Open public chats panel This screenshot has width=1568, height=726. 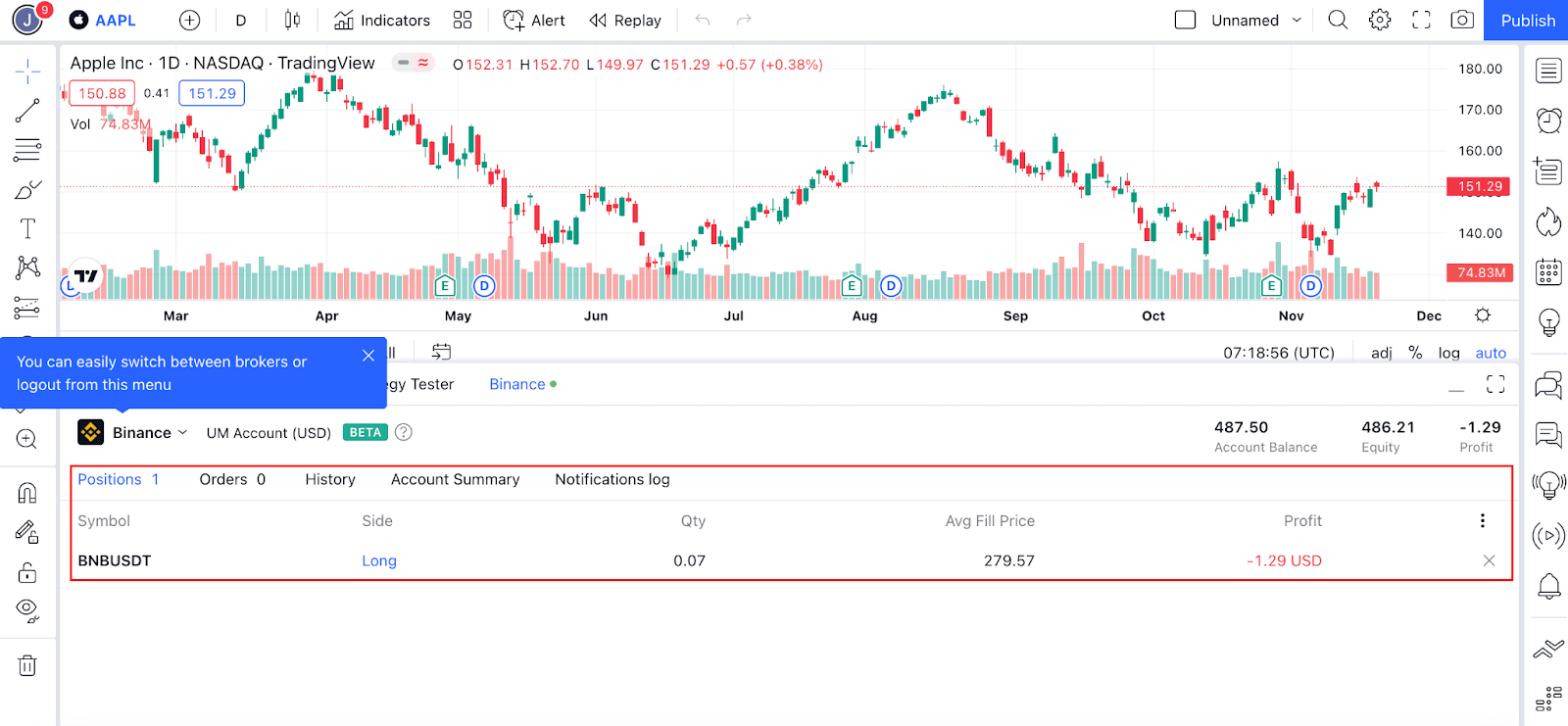pos(1548,384)
